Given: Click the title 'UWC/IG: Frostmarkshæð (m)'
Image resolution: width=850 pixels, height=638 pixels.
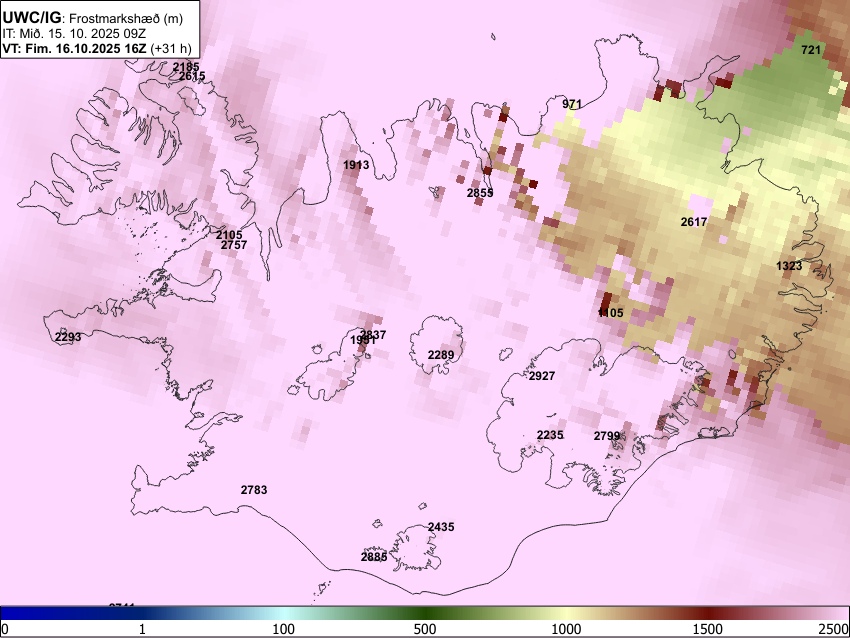Looking at the screenshot, I should pos(93,18).
